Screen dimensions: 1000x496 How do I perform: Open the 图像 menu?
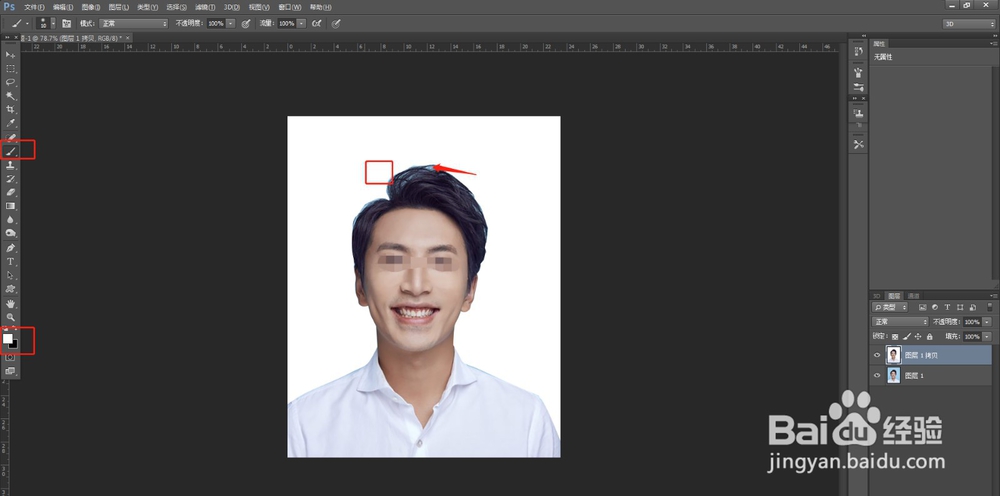point(91,7)
